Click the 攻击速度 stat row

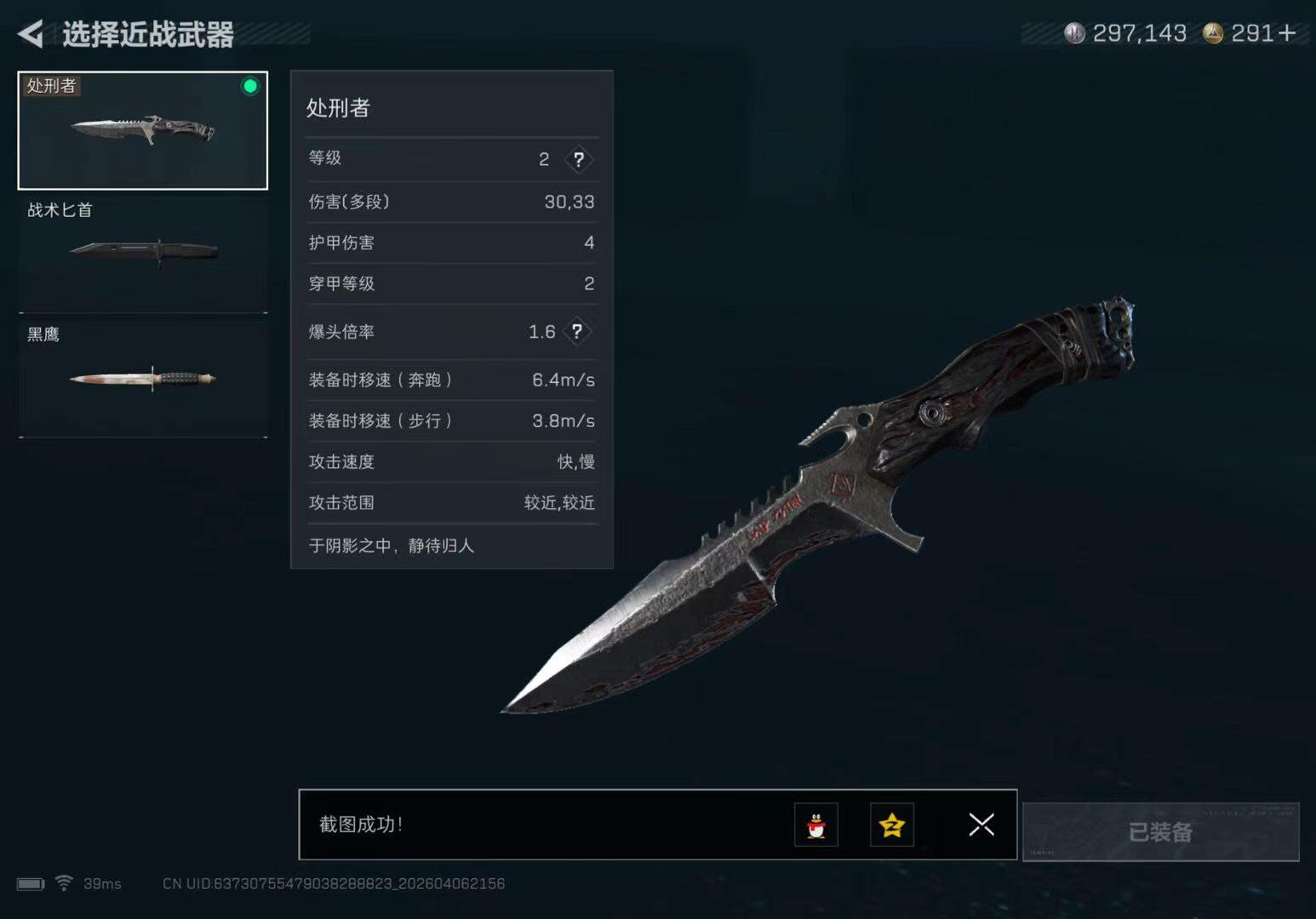451,462
